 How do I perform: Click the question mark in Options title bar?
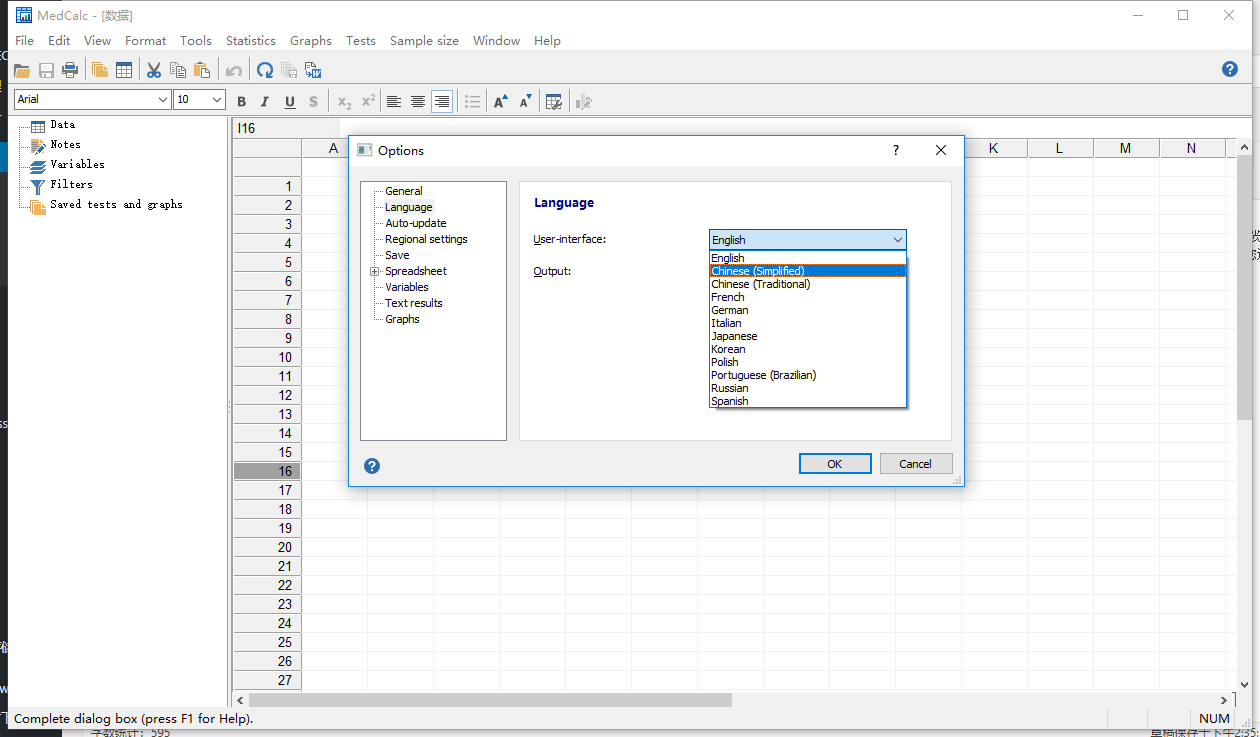(x=896, y=150)
